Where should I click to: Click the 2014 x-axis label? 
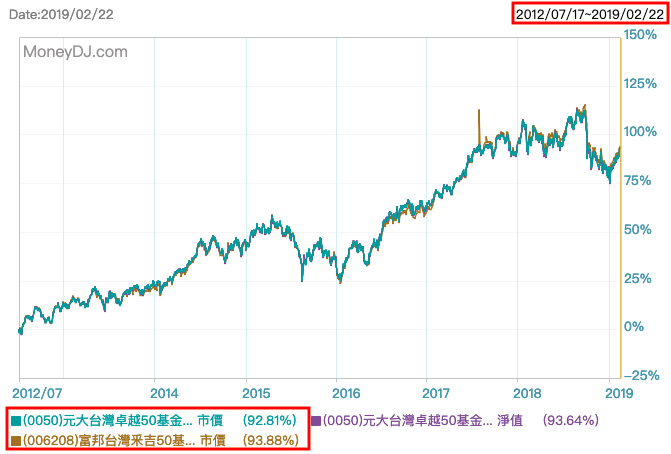tap(164, 393)
